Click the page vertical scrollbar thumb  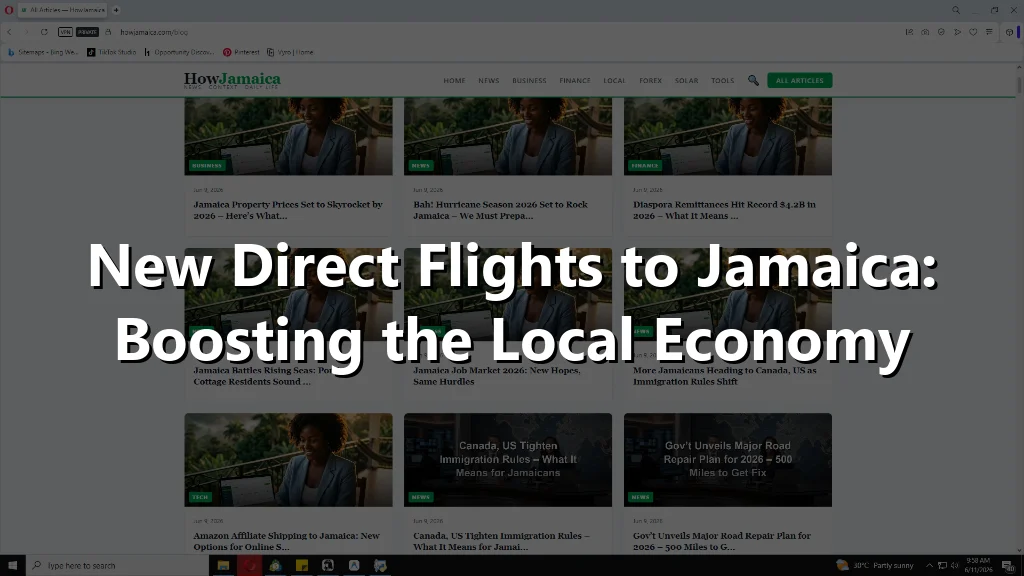click(1019, 85)
